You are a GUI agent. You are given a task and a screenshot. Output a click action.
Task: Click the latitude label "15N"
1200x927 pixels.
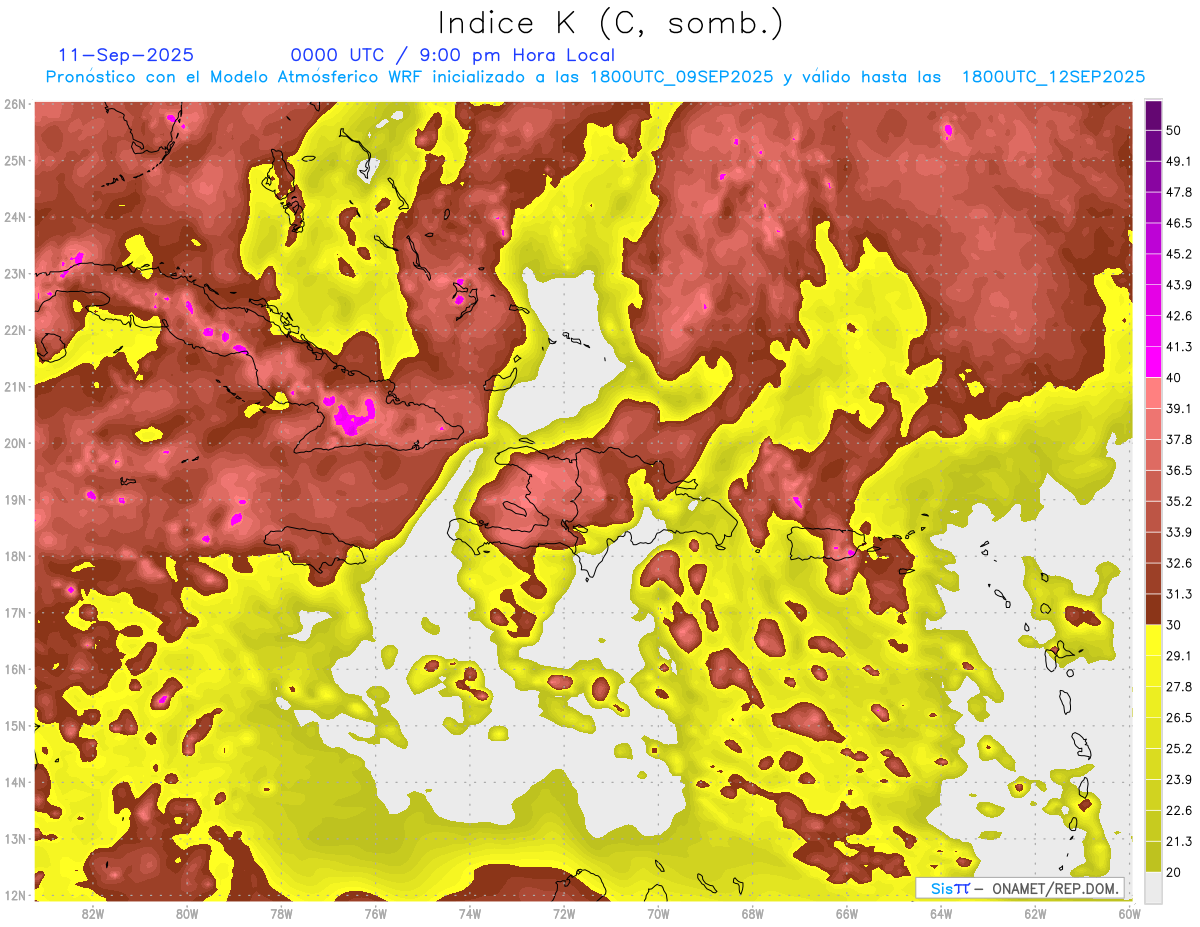(x=15, y=725)
